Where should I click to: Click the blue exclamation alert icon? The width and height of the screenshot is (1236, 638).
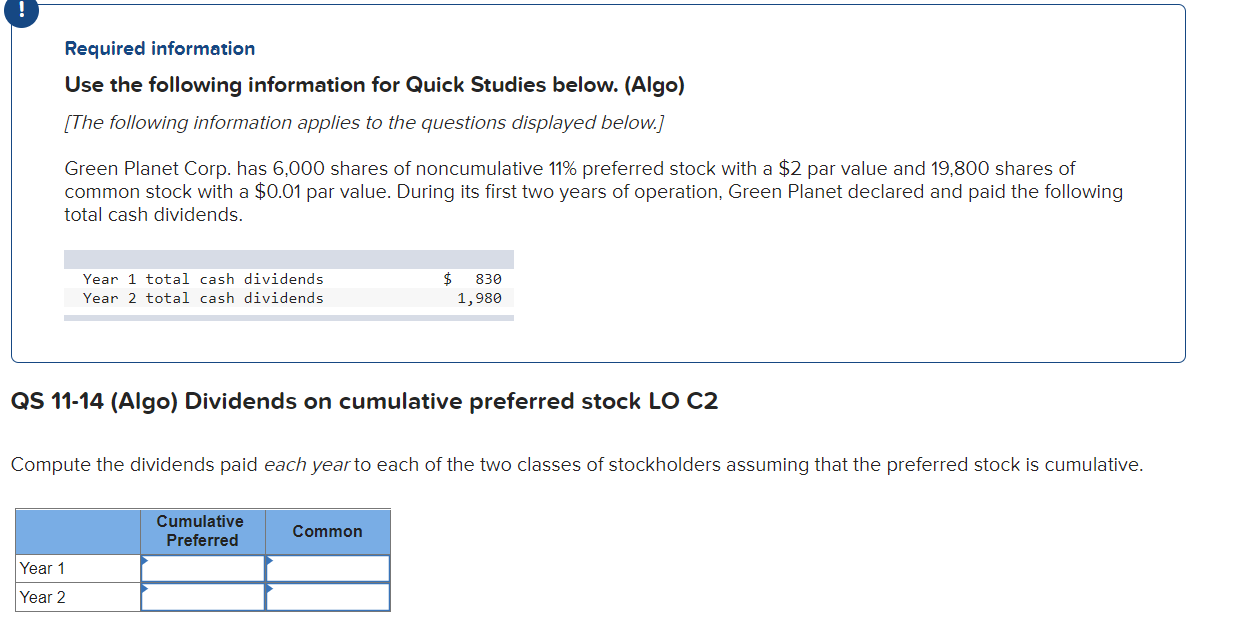click(20, 14)
